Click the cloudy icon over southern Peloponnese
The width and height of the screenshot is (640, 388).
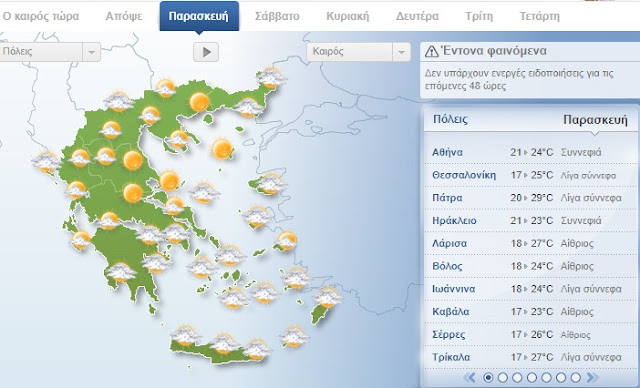click(x=121, y=272)
